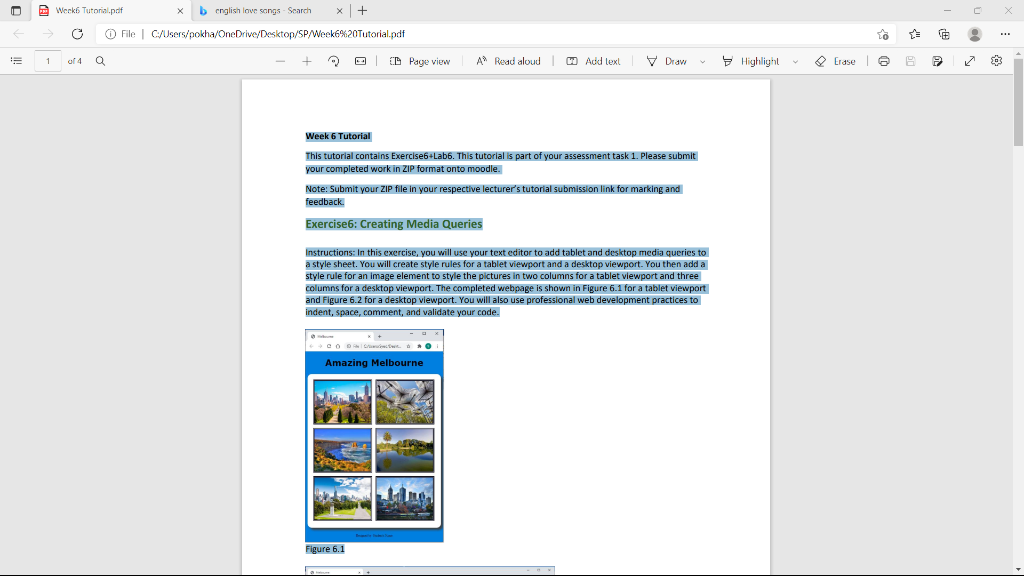Switch to the Week6 Tutorial.pdf tab
The width and height of the screenshot is (1024, 576).
coord(111,10)
